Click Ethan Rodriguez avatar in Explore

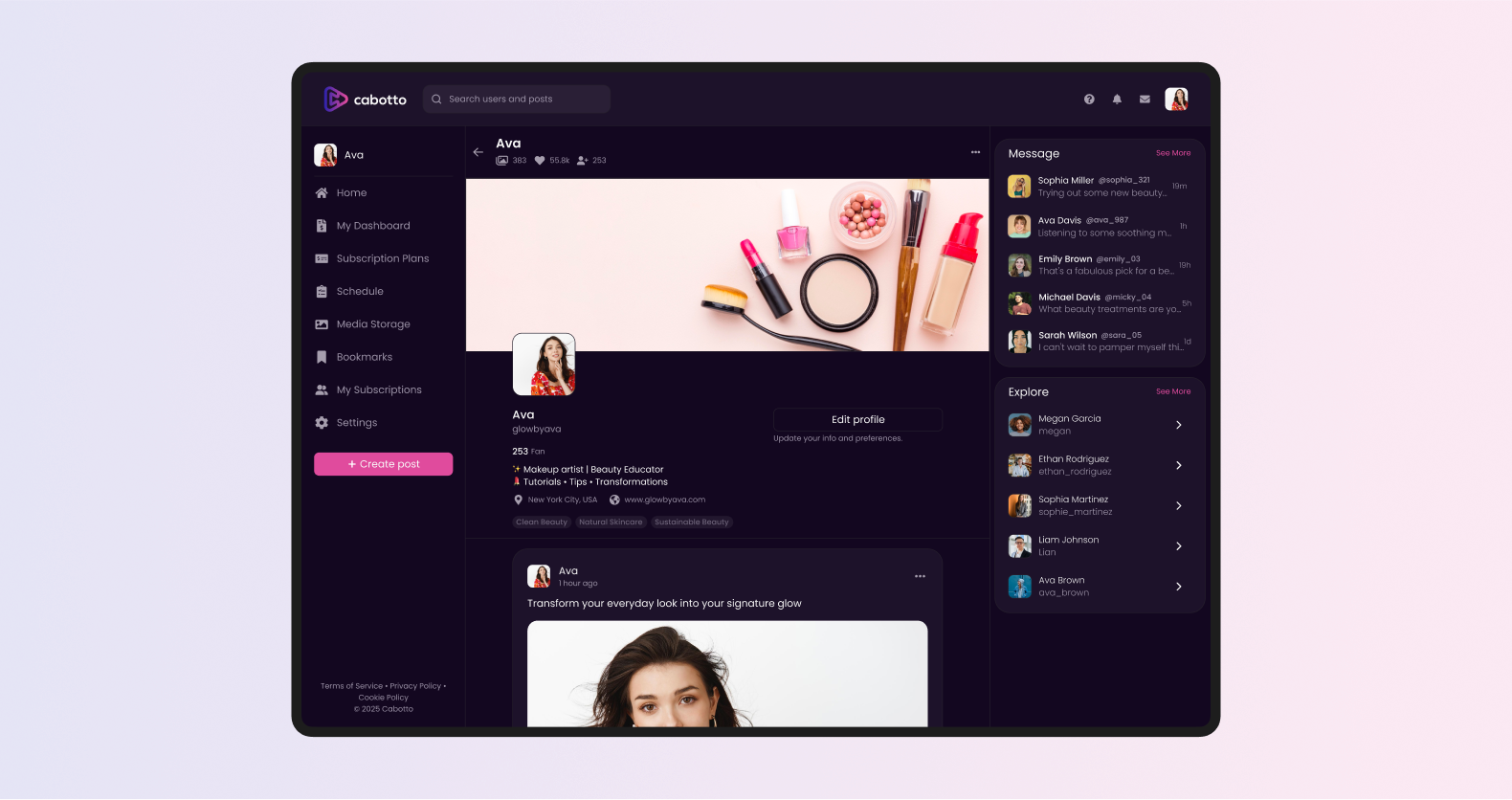[1020, 465]
